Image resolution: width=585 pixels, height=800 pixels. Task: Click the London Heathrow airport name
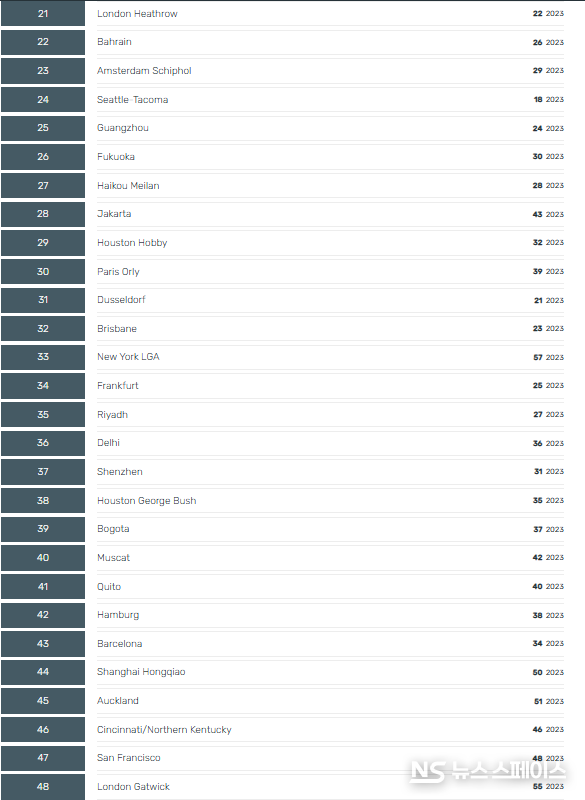point(137,14)
